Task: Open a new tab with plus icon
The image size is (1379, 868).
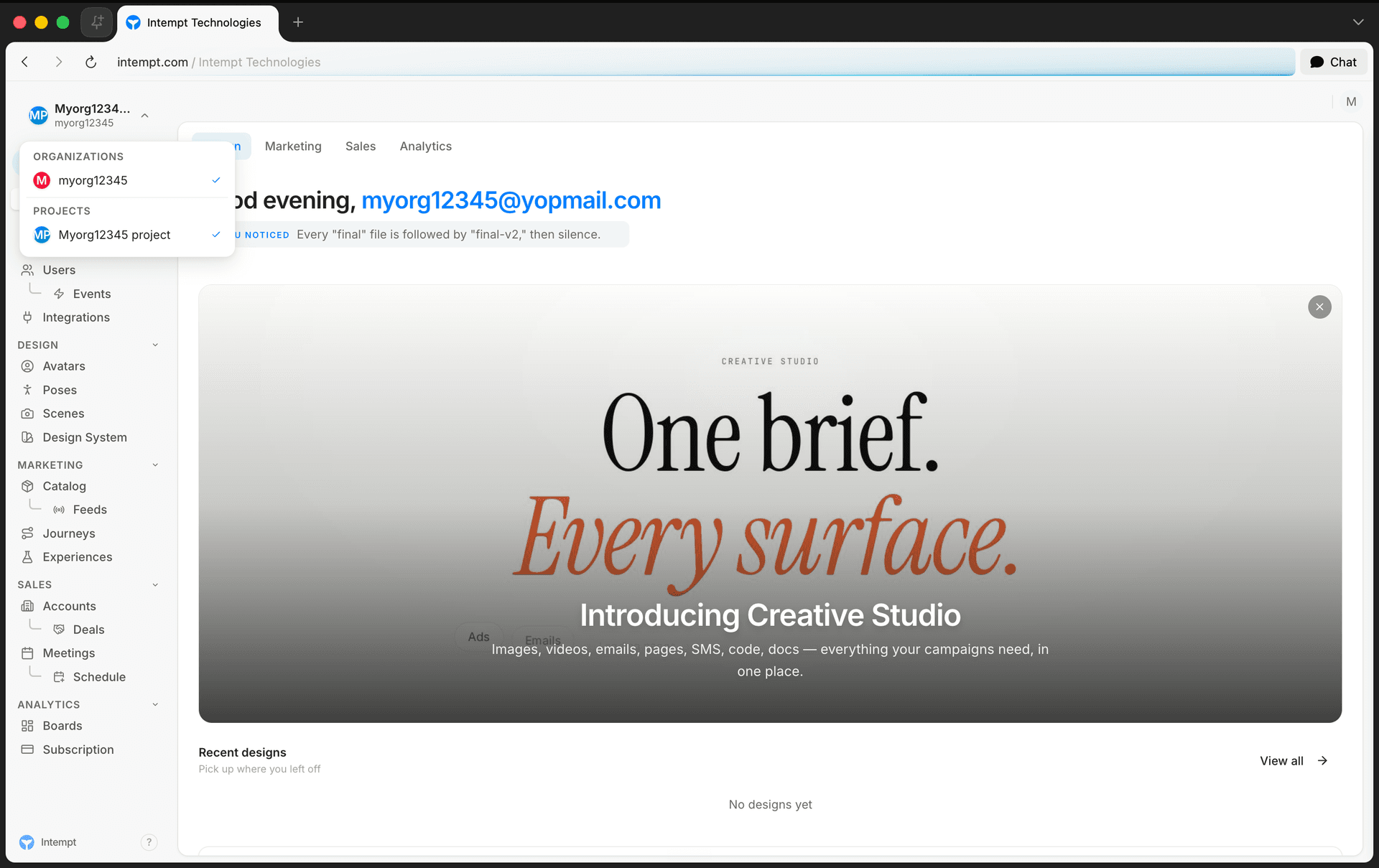Action: pos(298,22)
